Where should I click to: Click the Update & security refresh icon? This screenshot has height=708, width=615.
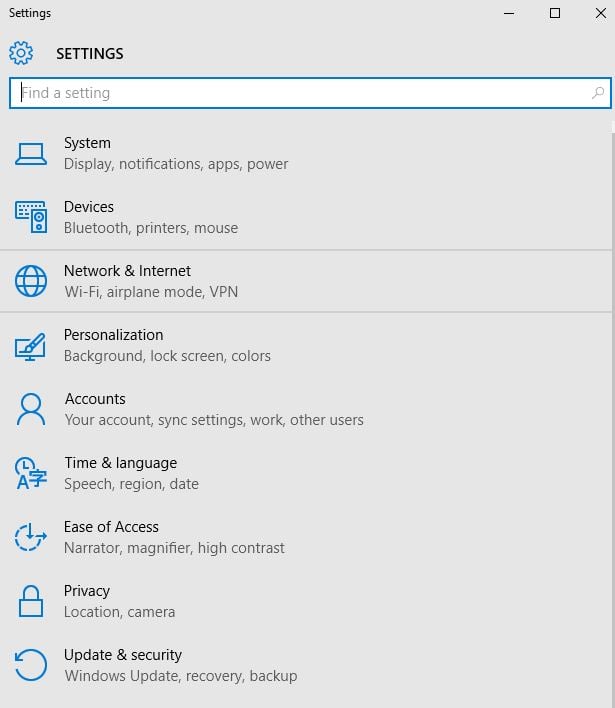[30, 665]
